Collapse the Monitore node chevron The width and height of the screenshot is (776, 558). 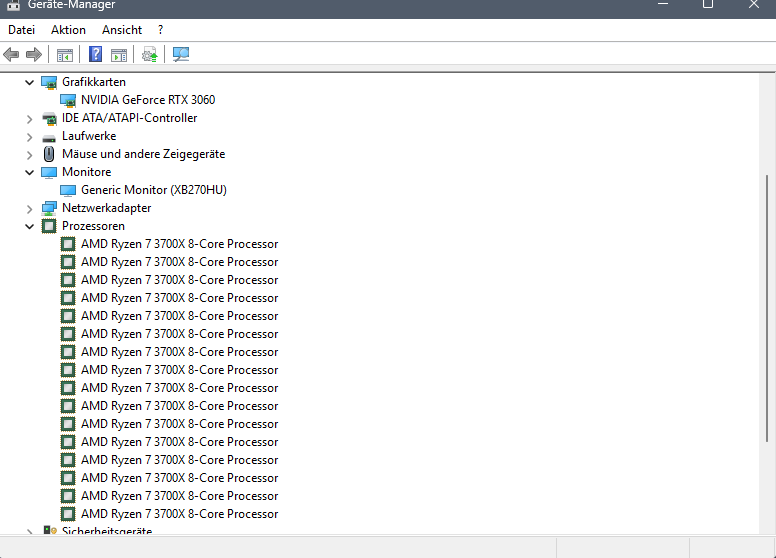pos(30,172)
